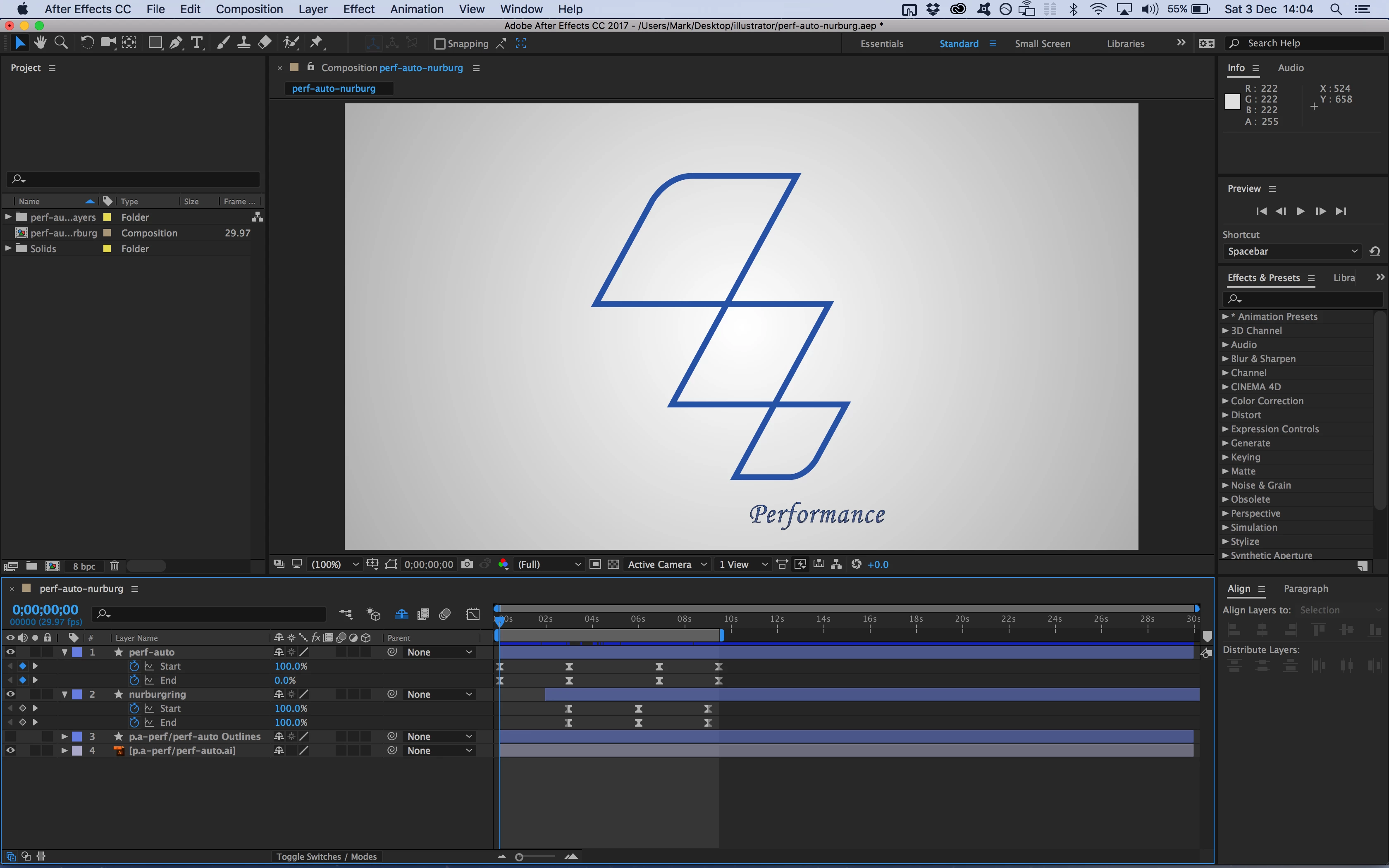
Task: Select the Hand tool
Action: (x=40, y=43)
